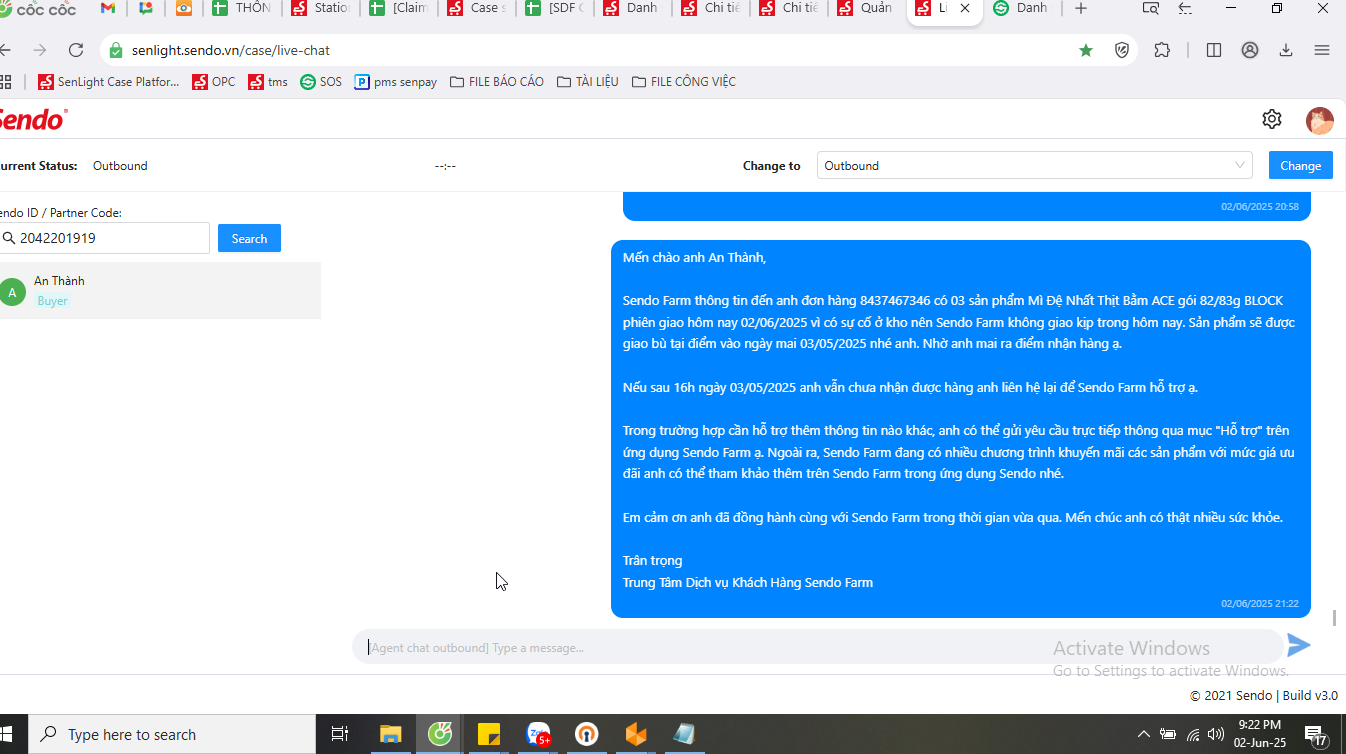This screenshot has height=754, width=1346.
Task: Open a new browser tab with the plus button
Action: (x=1081, y=8)
